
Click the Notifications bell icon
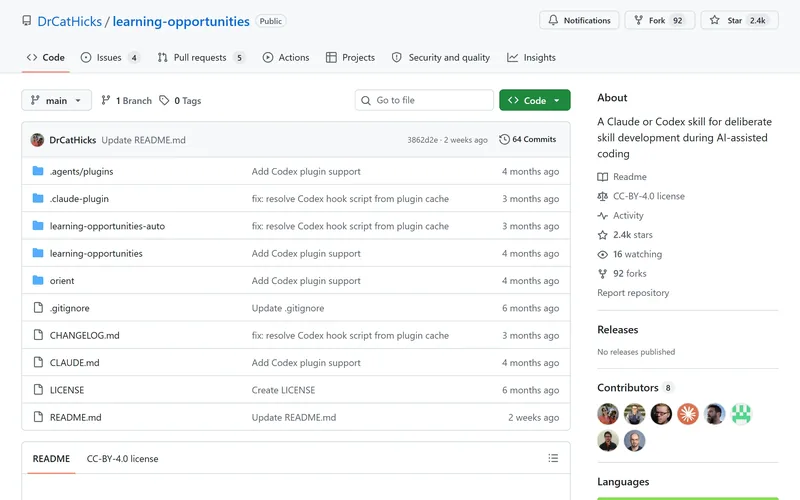click(x=553, y=20)
